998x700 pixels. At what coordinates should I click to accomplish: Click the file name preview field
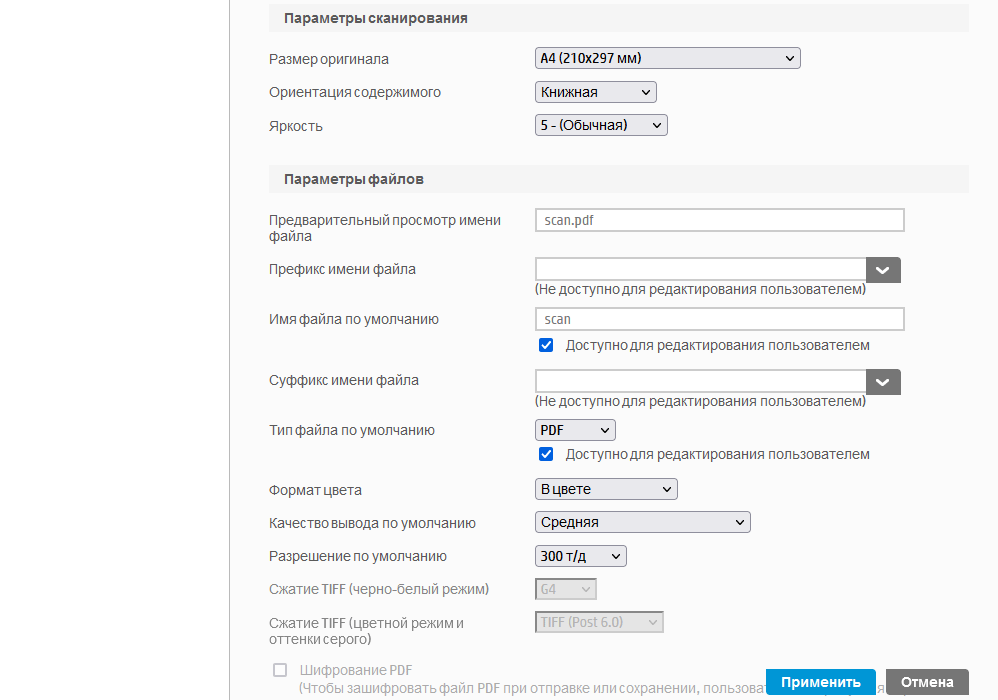720,220
